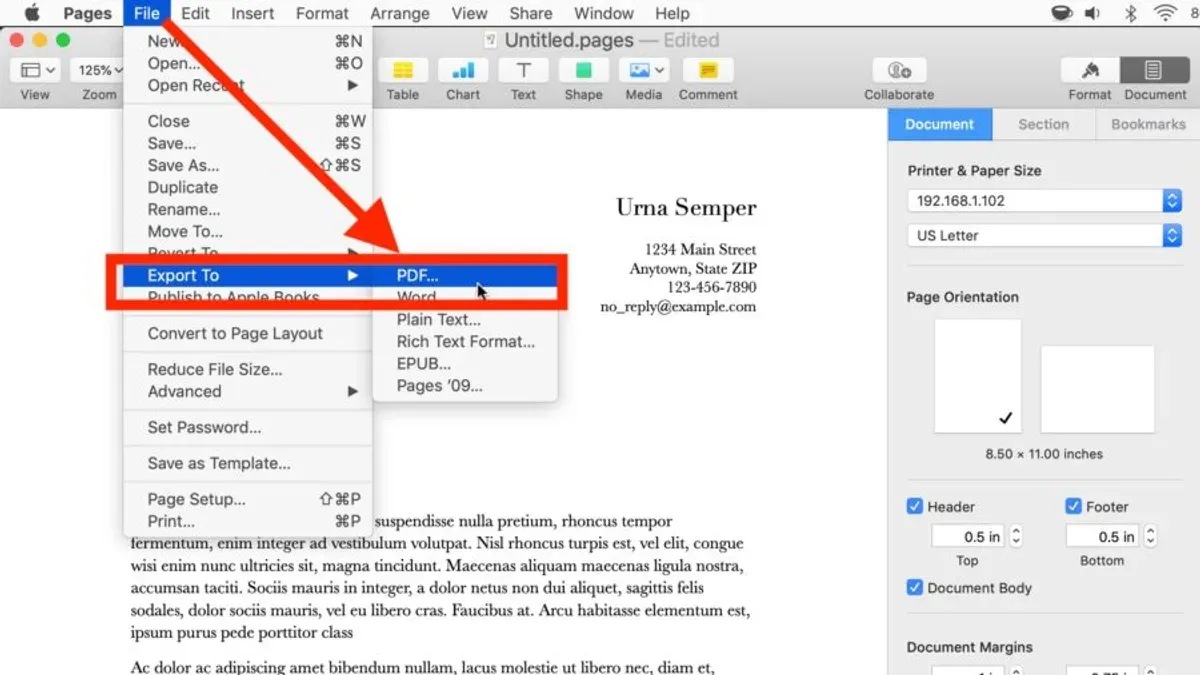Viewport: 1200px width, 675px height.
Task: Open the Format menu
Action: [x=322, y=13]
